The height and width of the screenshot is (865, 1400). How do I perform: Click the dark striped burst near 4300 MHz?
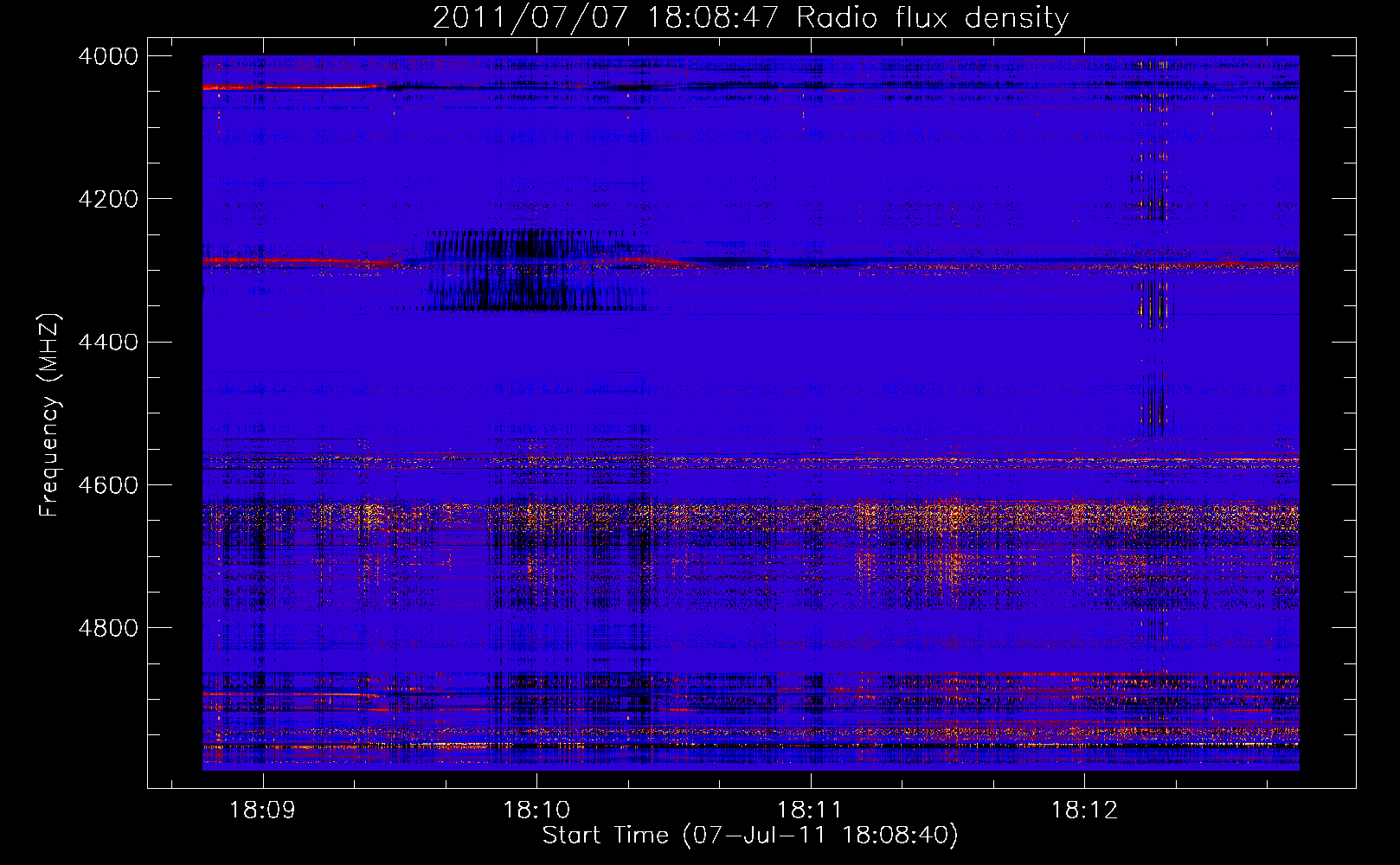pyautogui.click(x=536, y=270)
